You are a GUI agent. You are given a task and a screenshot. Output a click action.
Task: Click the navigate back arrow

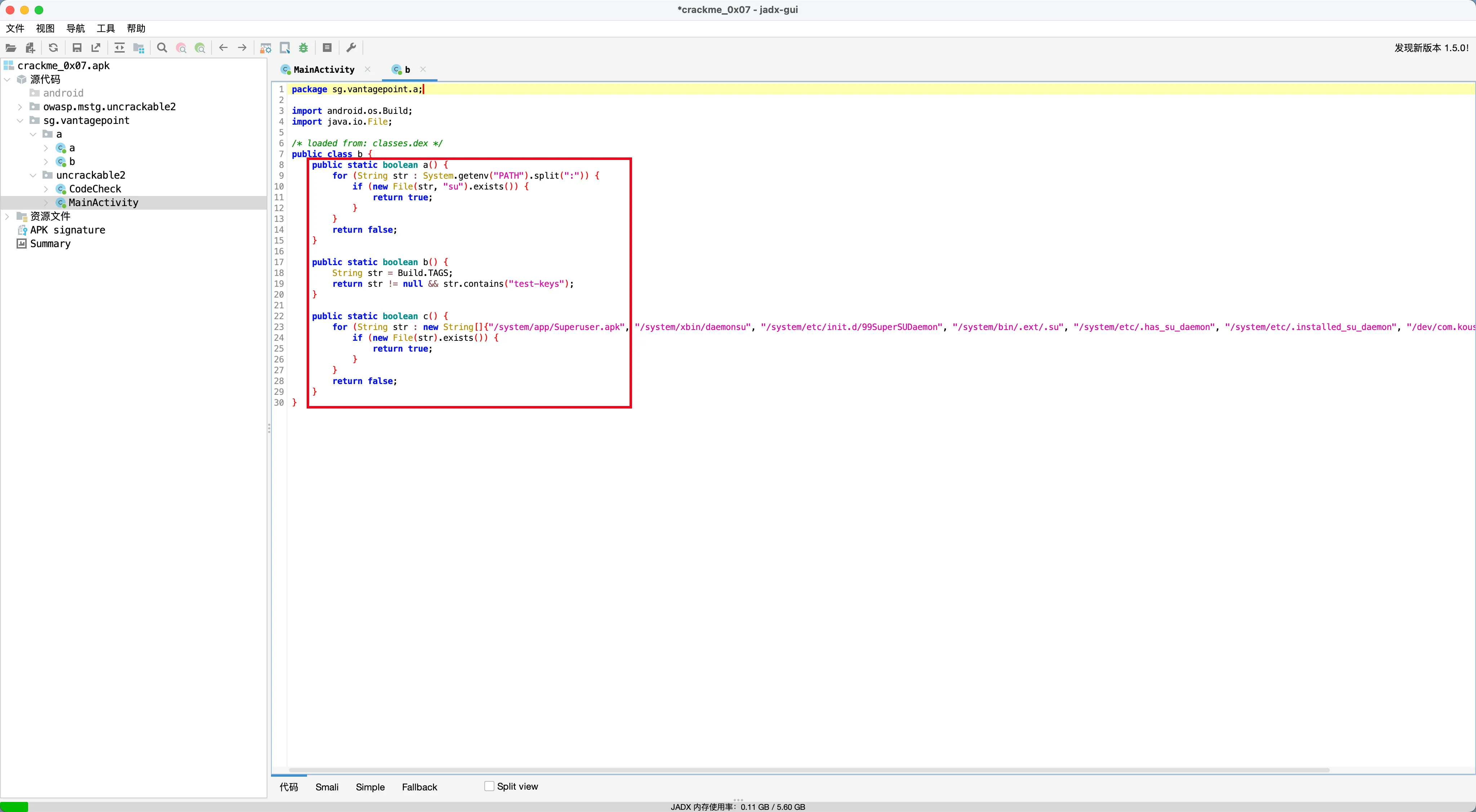click(223, 48)
